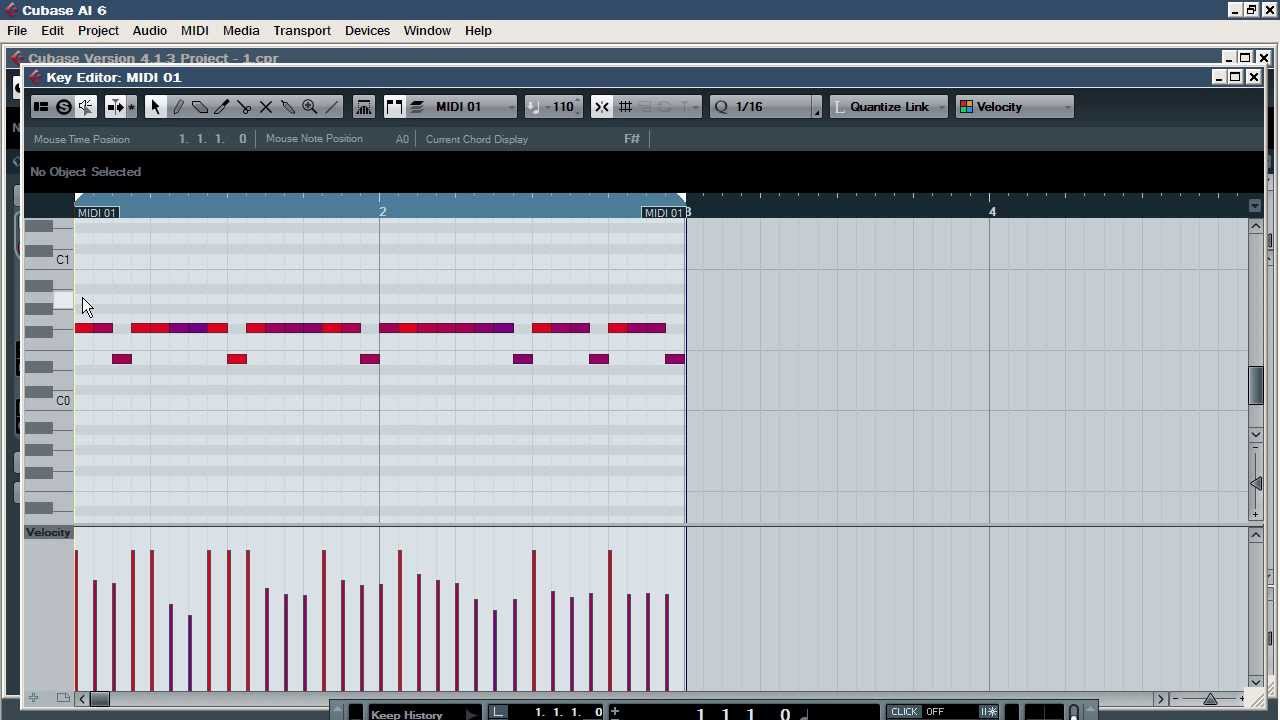
Task: Click the horizontal scrollbar thumb
Action: click(100, 699)
